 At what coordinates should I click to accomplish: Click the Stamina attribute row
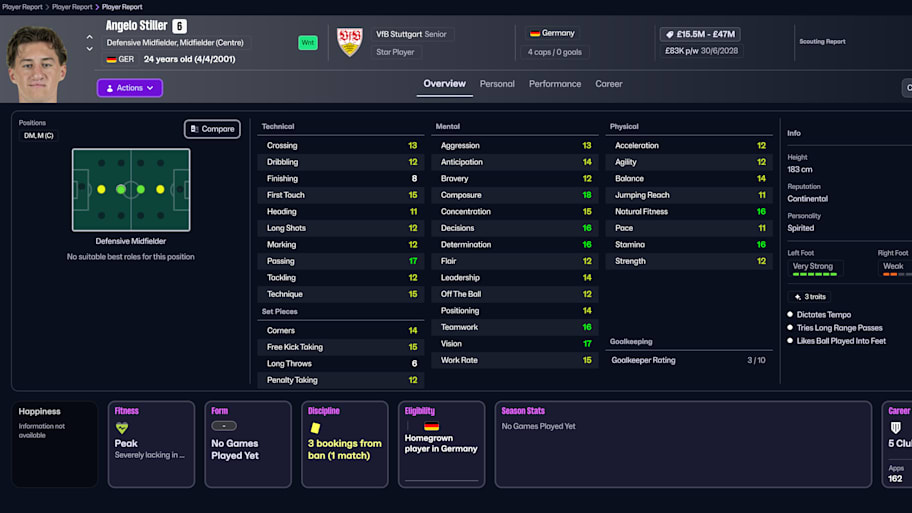689,245
